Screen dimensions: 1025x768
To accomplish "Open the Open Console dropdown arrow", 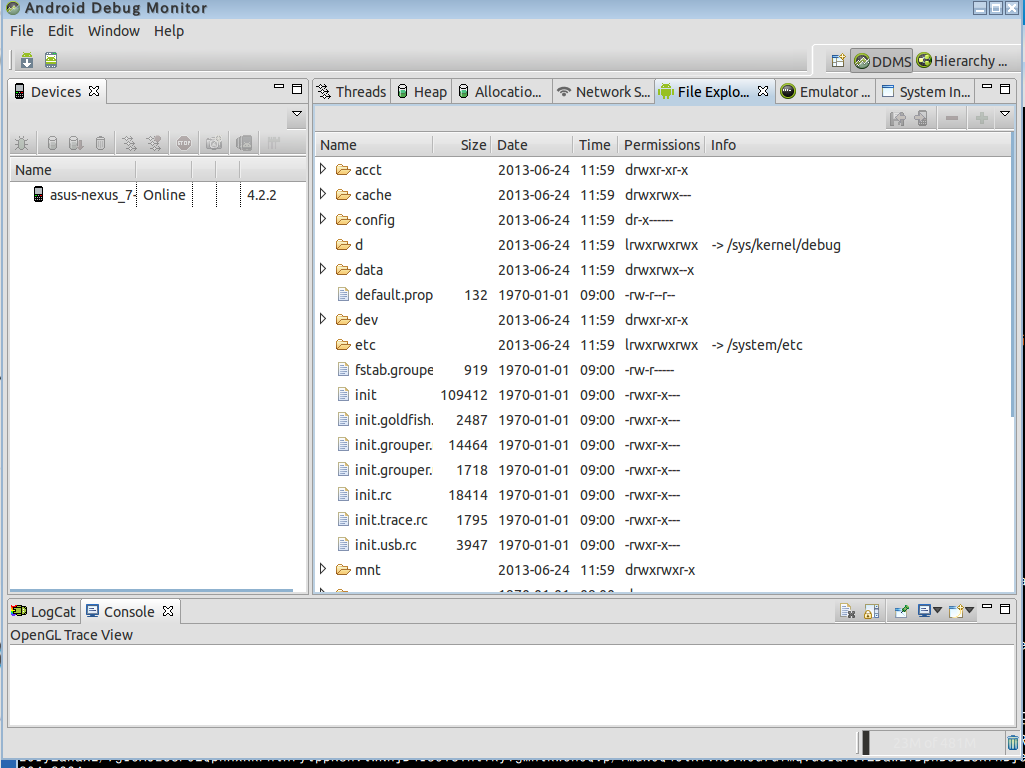I will click(x=969, y=610).
